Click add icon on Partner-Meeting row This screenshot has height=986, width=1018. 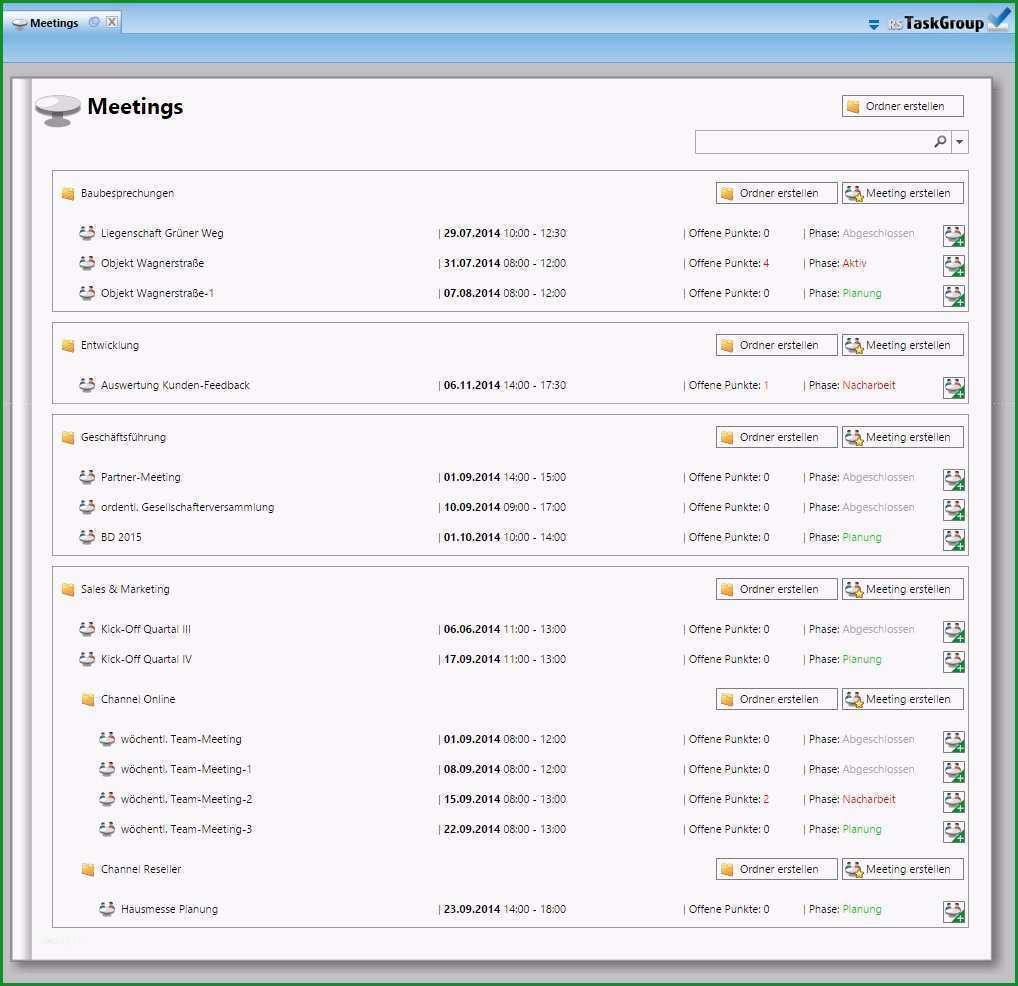click(x=954, y=480)
